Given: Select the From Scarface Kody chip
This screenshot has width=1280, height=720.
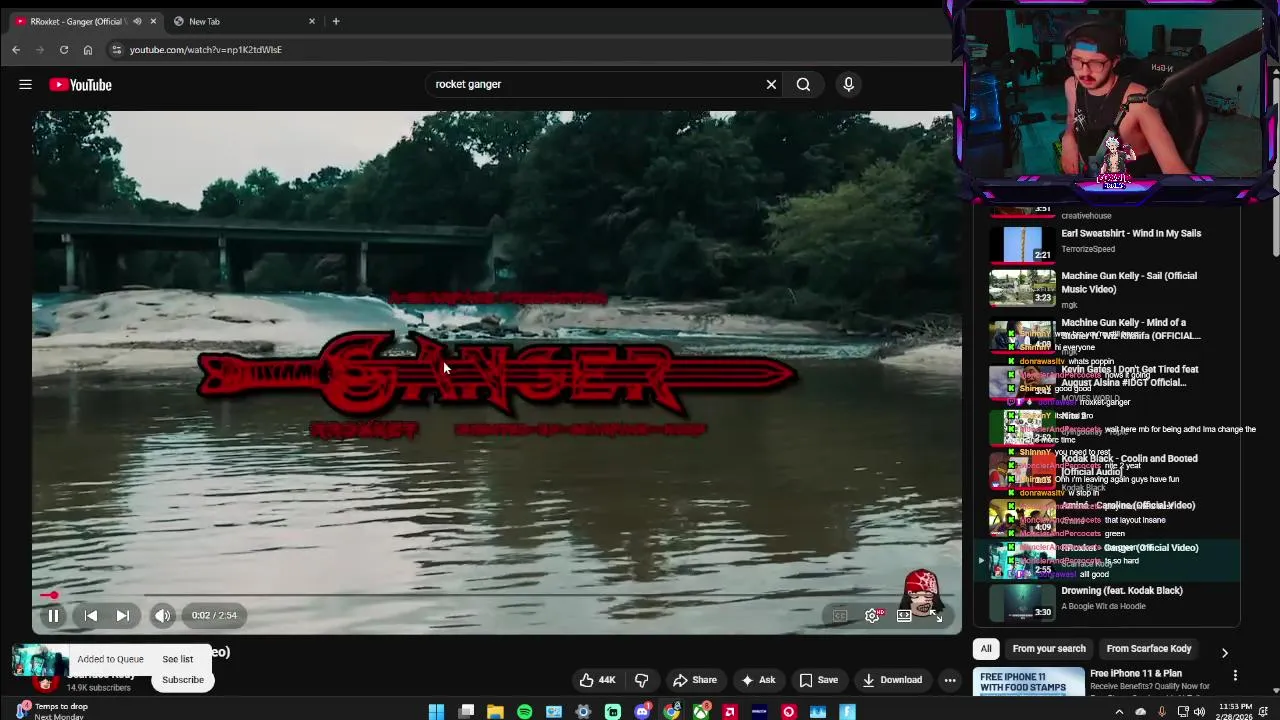Looking at the screenshot, I should point(1149,649).
